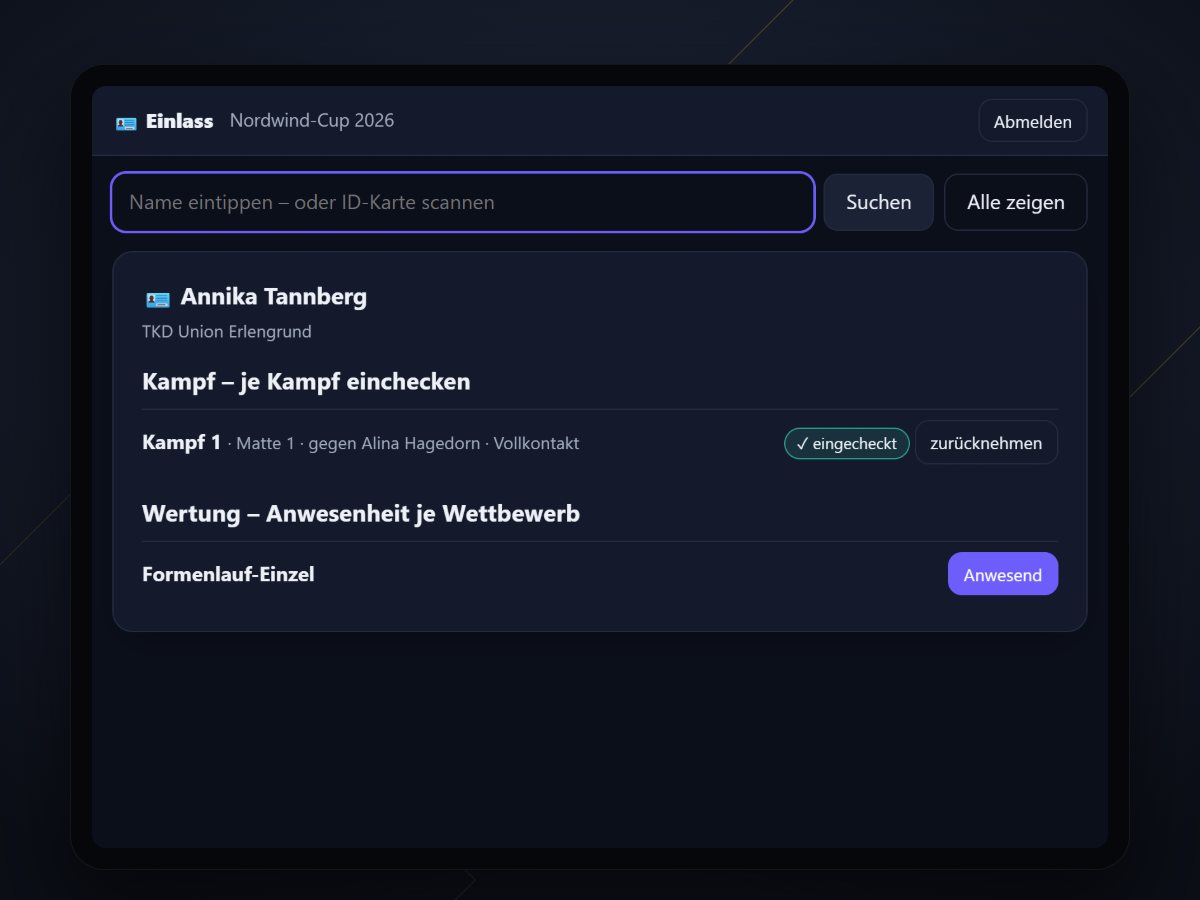
Task: Click the Formenlauf-Einzel row label
Action: [228, 574]
